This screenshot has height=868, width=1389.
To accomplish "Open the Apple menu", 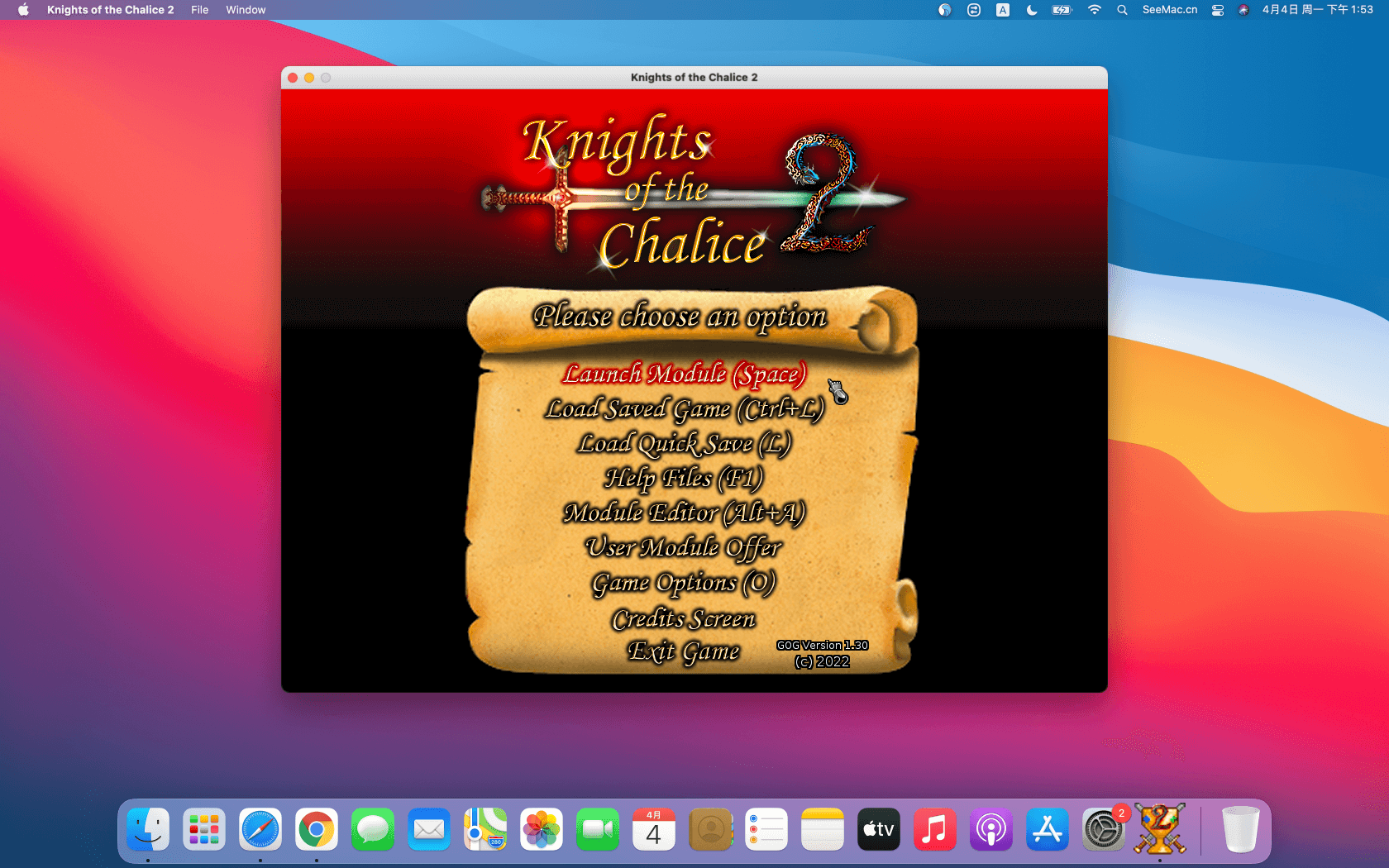I will (23, 10).
